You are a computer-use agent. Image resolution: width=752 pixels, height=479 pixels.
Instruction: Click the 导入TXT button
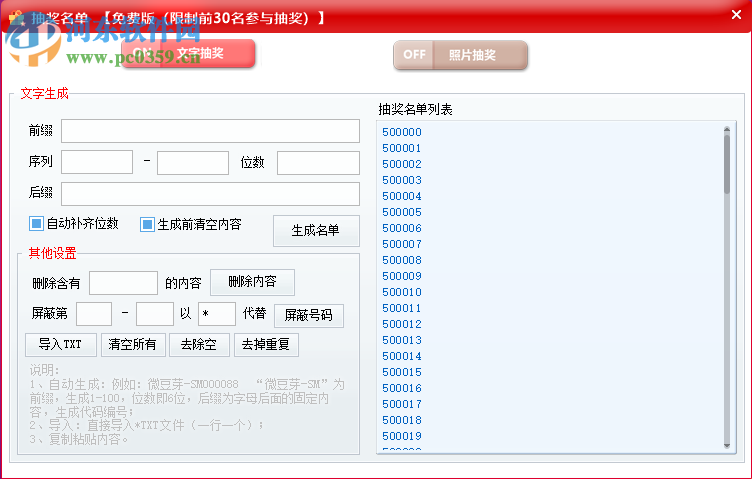(x=61, y=345)
